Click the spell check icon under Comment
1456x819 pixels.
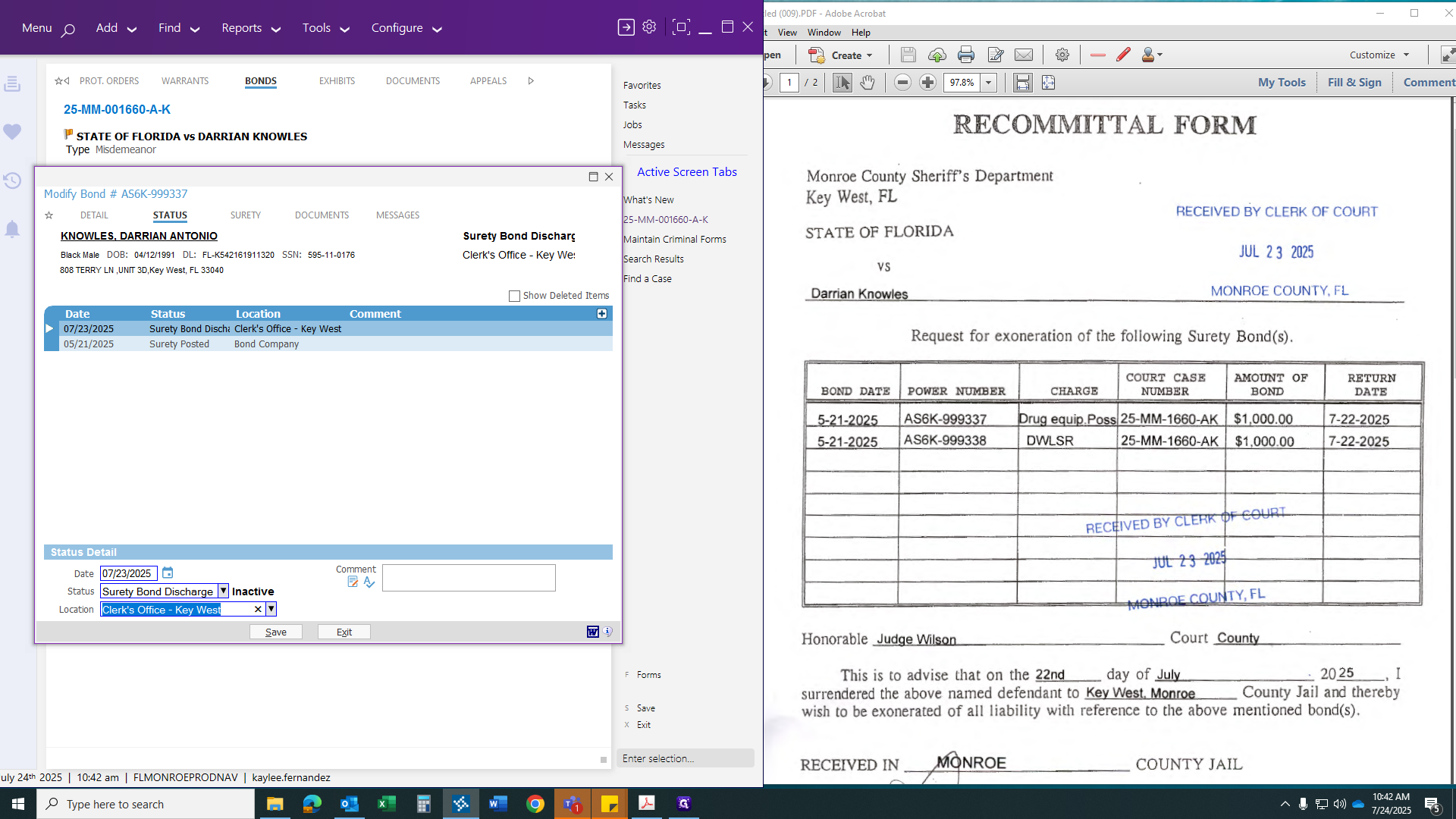pyautogui.click(x=369, y=582)
